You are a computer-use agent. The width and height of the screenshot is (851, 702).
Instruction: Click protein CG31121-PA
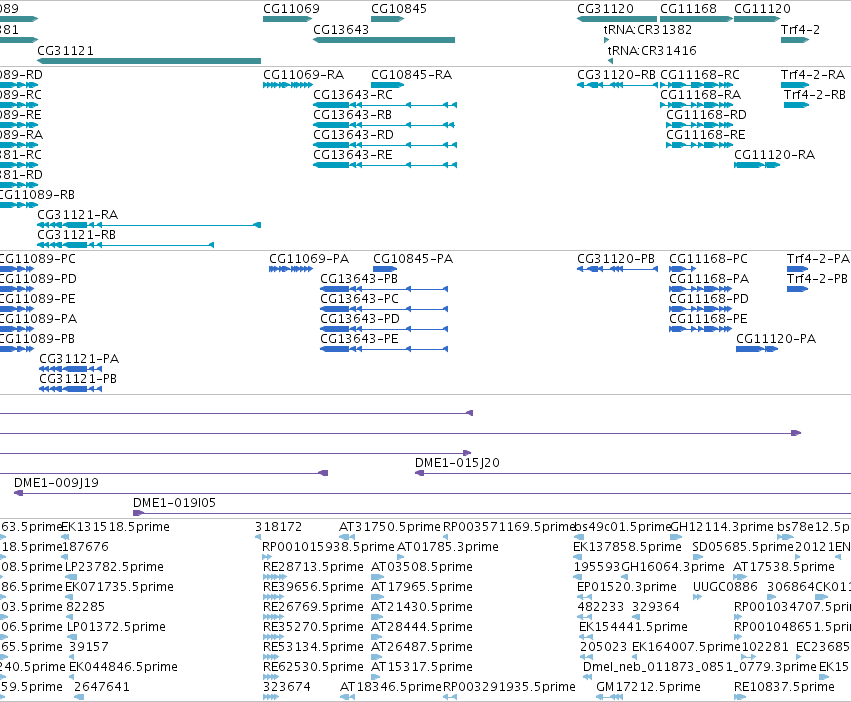tap(71, 369)
